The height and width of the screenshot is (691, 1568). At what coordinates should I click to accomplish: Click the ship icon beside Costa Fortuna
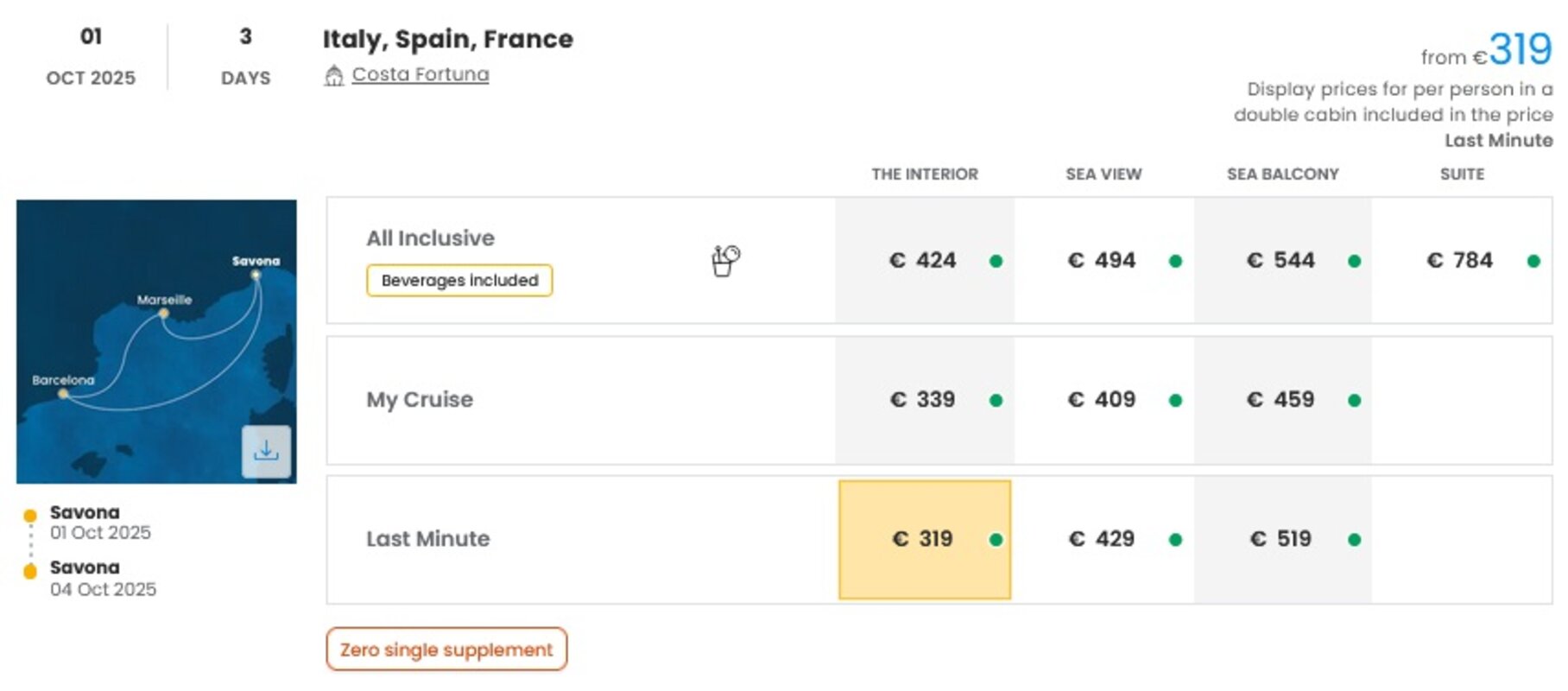(334, 76)
